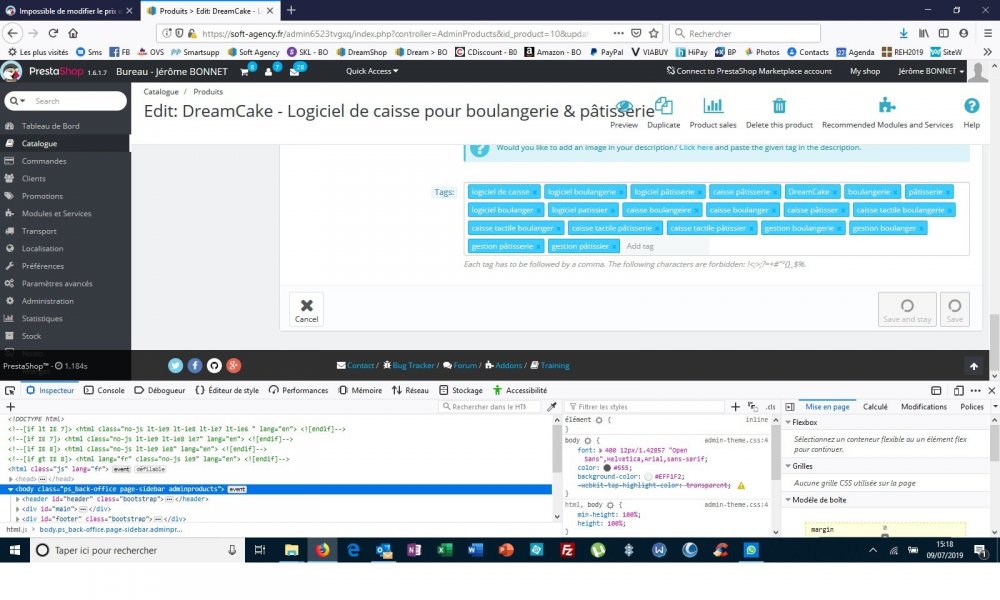Remove the 'logiciel de caisse' tag

pyautogui.click(x=536, y=192)
